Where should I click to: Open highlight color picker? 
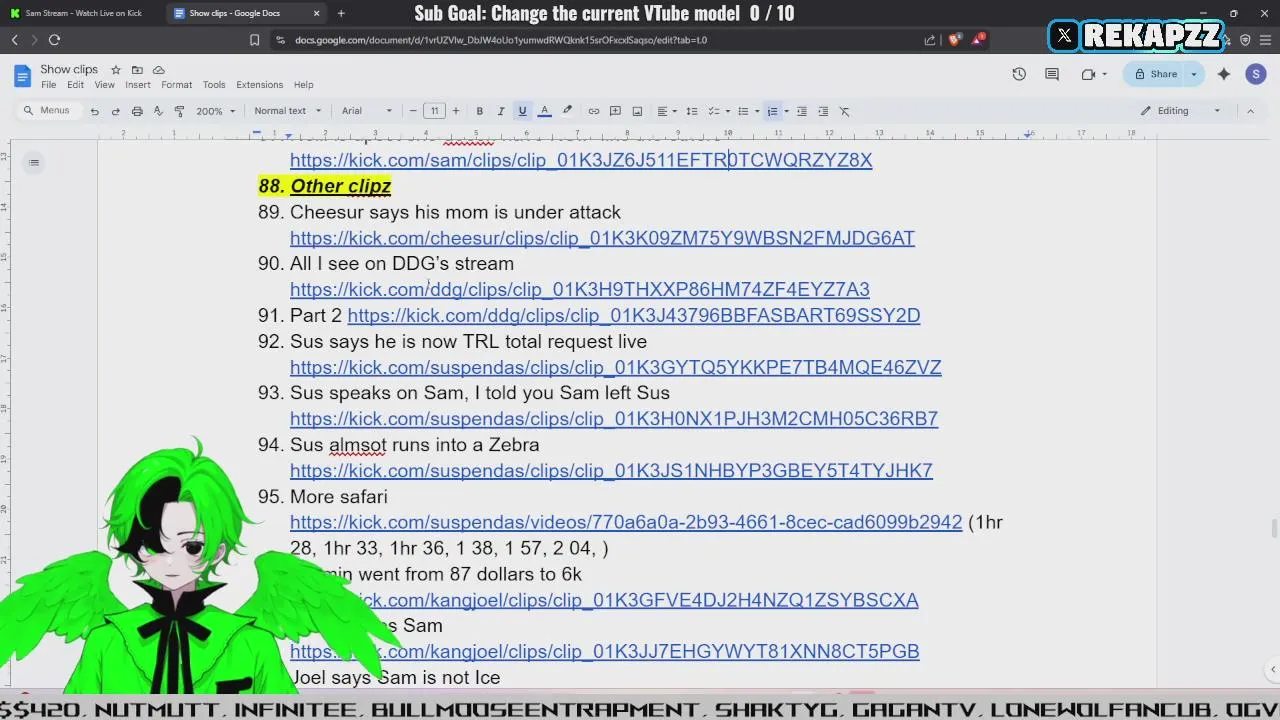point(567,111)
